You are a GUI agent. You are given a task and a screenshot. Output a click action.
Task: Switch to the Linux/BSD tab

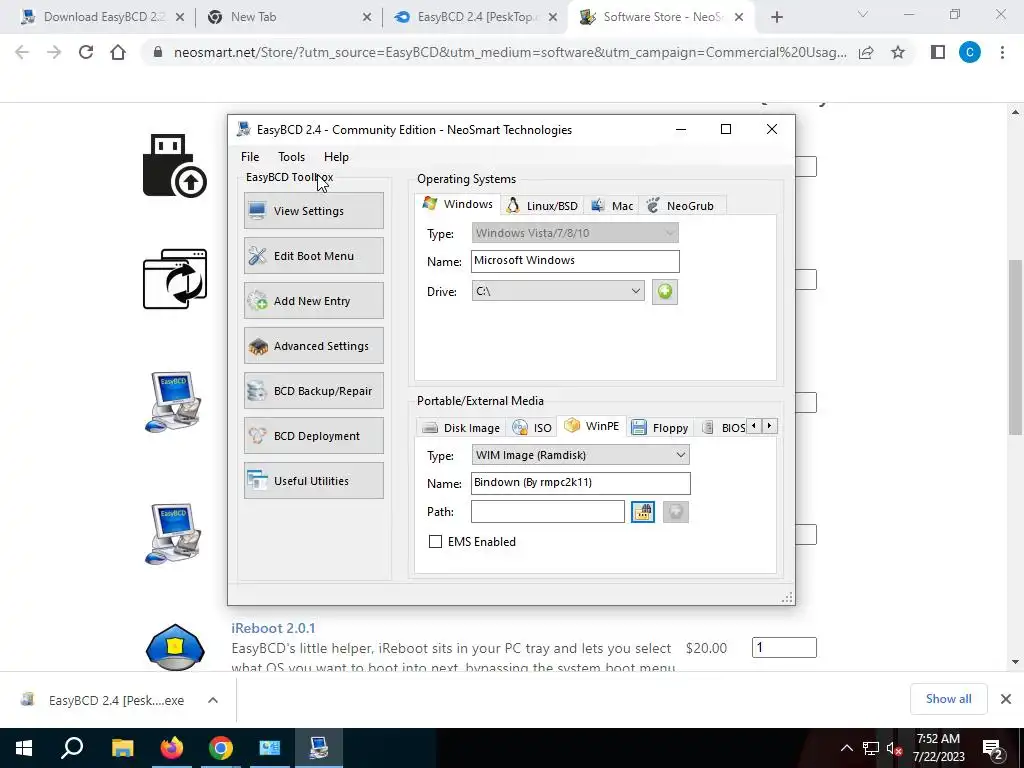[542, 206]
